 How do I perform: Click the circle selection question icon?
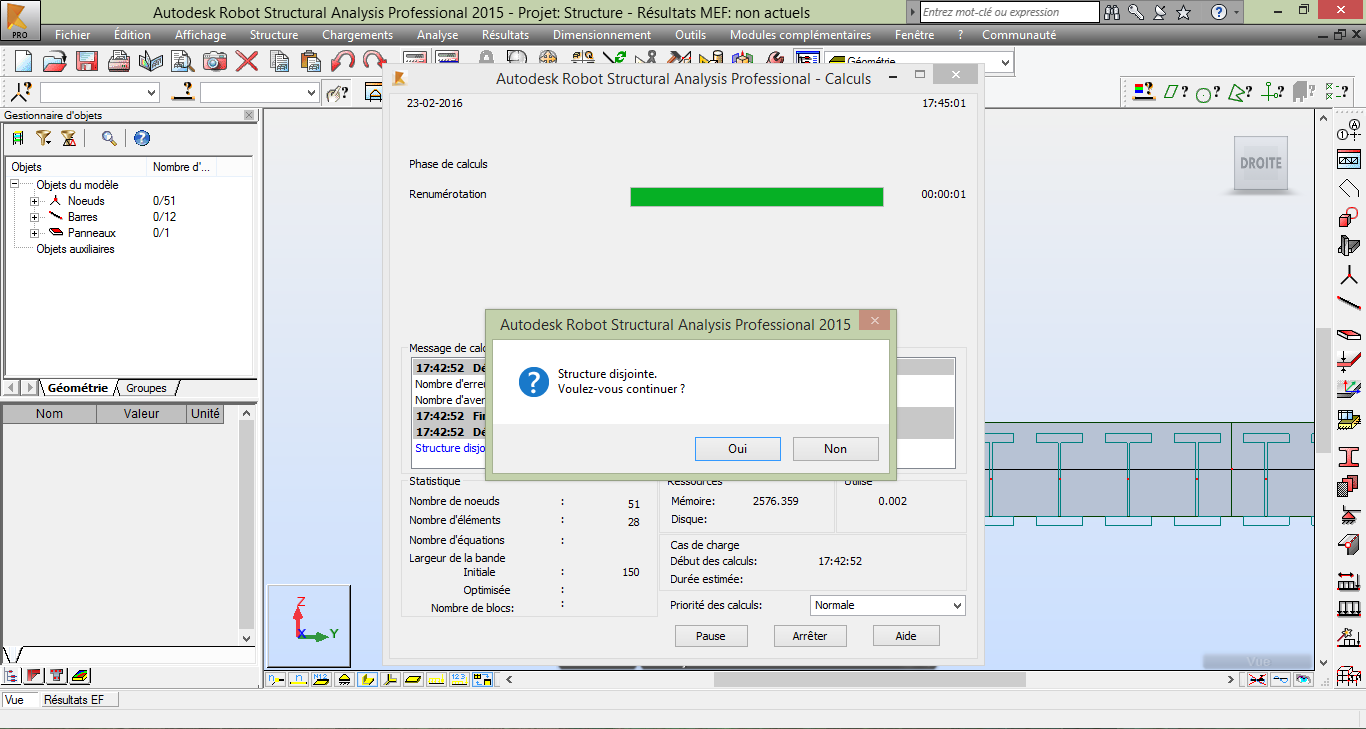(1207, 93)
